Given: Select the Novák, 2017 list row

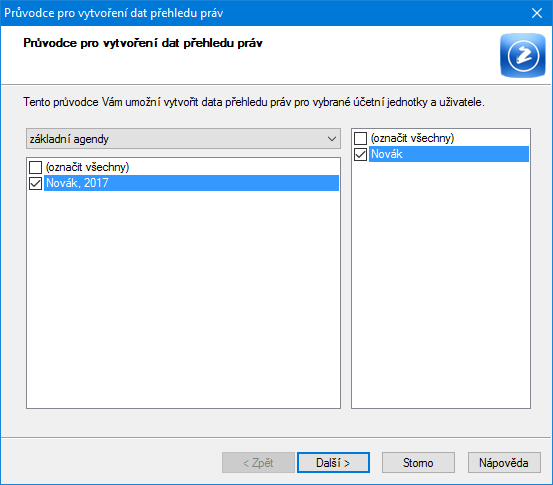Looking at the screenshot, I should 191,183.
